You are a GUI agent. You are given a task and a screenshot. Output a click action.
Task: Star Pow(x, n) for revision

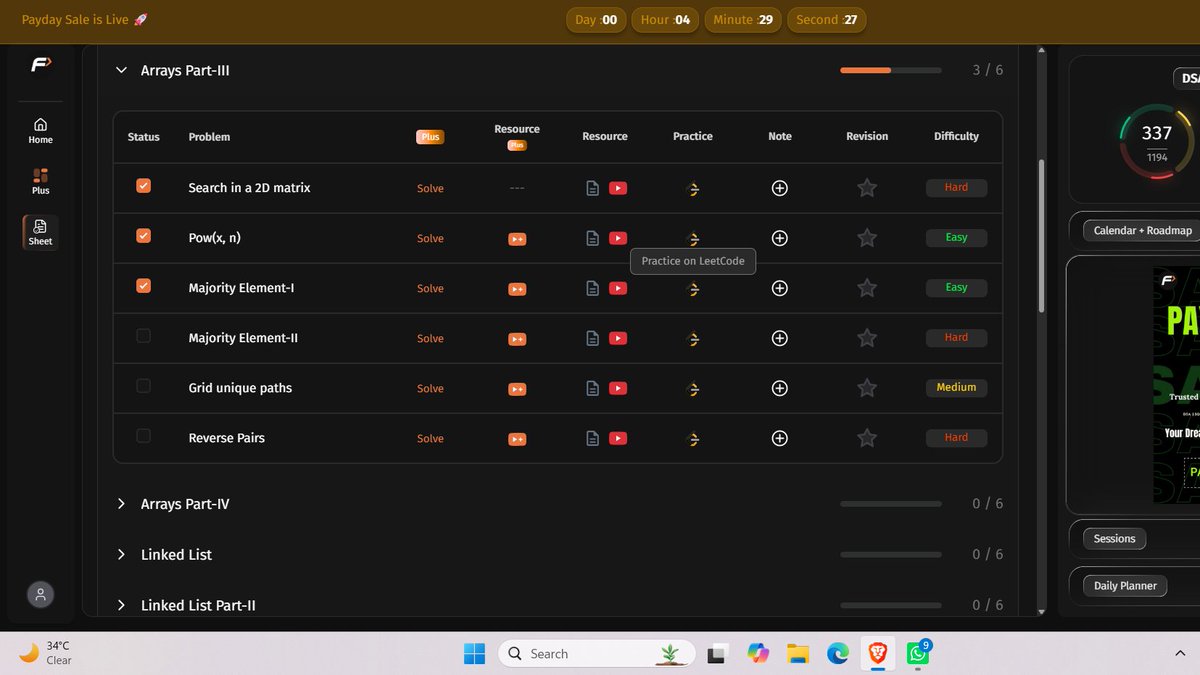click(x=867, y=238)
